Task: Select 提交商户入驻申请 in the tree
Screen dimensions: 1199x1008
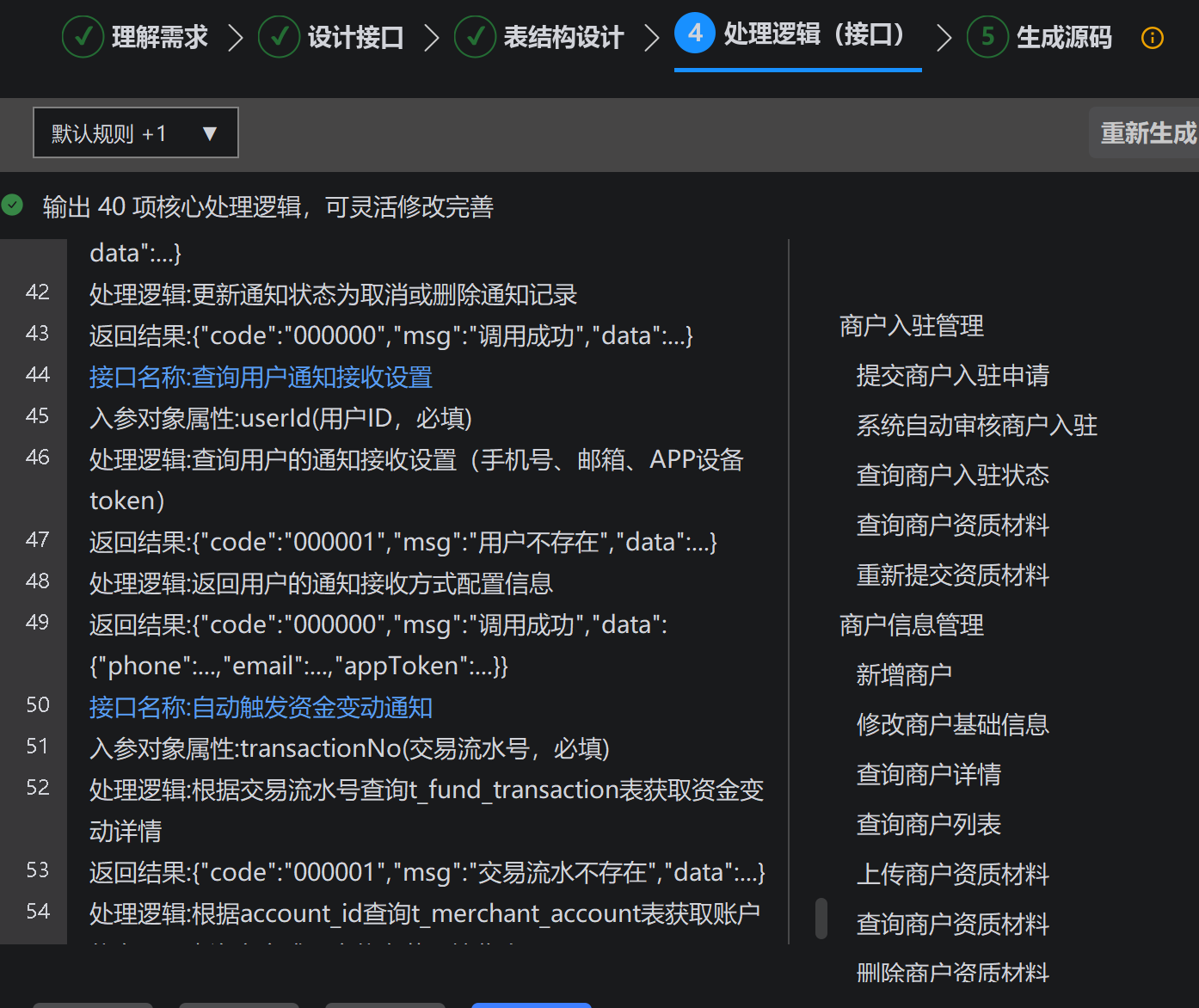Action: tap(953, 376)
